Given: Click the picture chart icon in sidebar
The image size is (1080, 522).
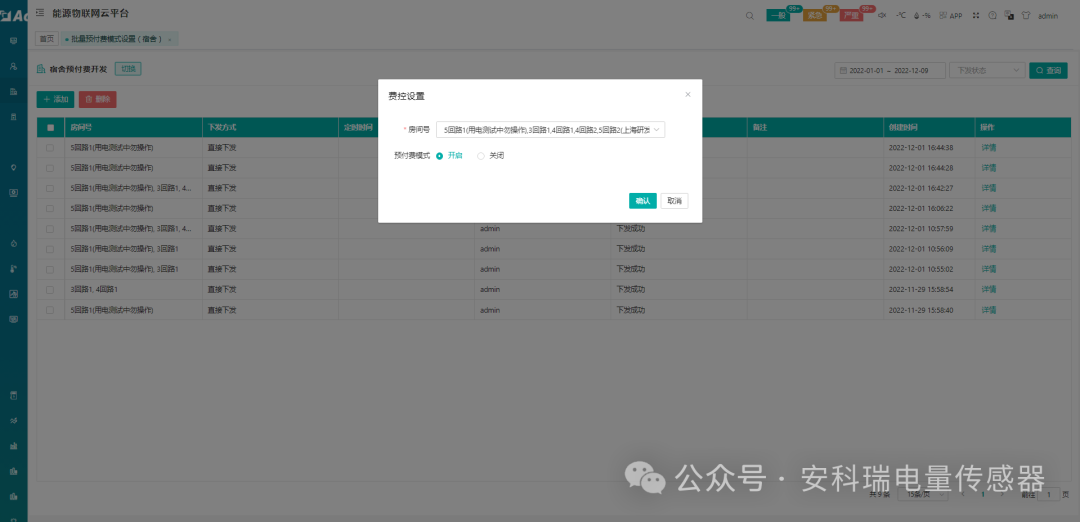Looking at the screenshot, I should pyautogui.click(x=13, y=294).
